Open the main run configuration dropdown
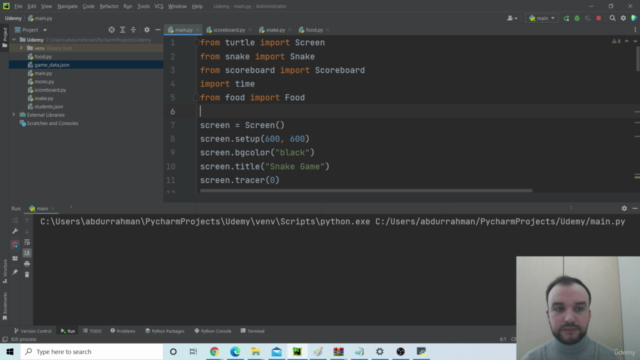This screenshot has height=360, width=640. pos(542,18)
